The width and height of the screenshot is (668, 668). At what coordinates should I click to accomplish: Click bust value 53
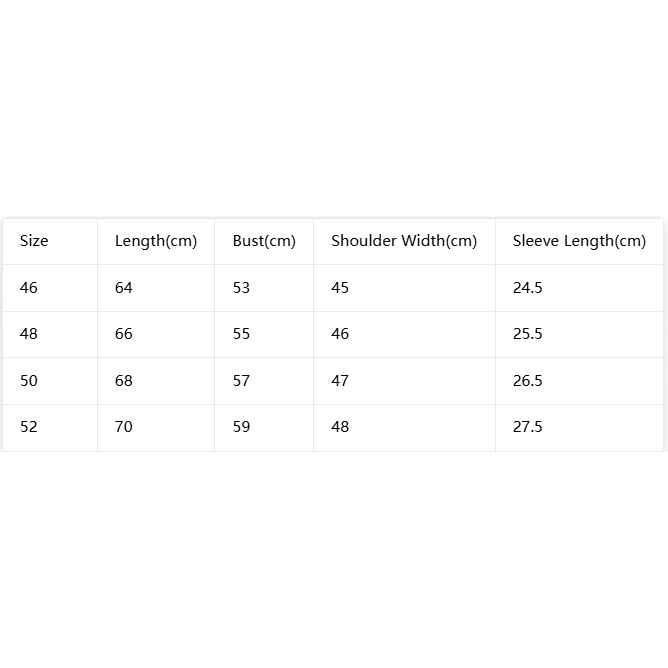pos(241,288)
